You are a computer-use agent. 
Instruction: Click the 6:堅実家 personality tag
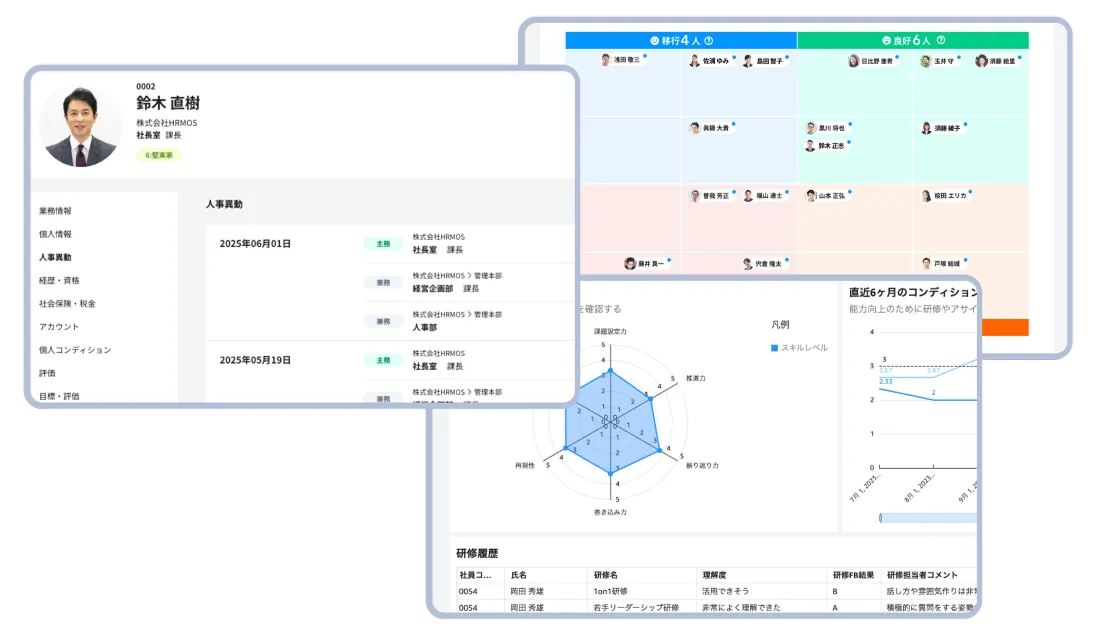[x=160, y=155]
